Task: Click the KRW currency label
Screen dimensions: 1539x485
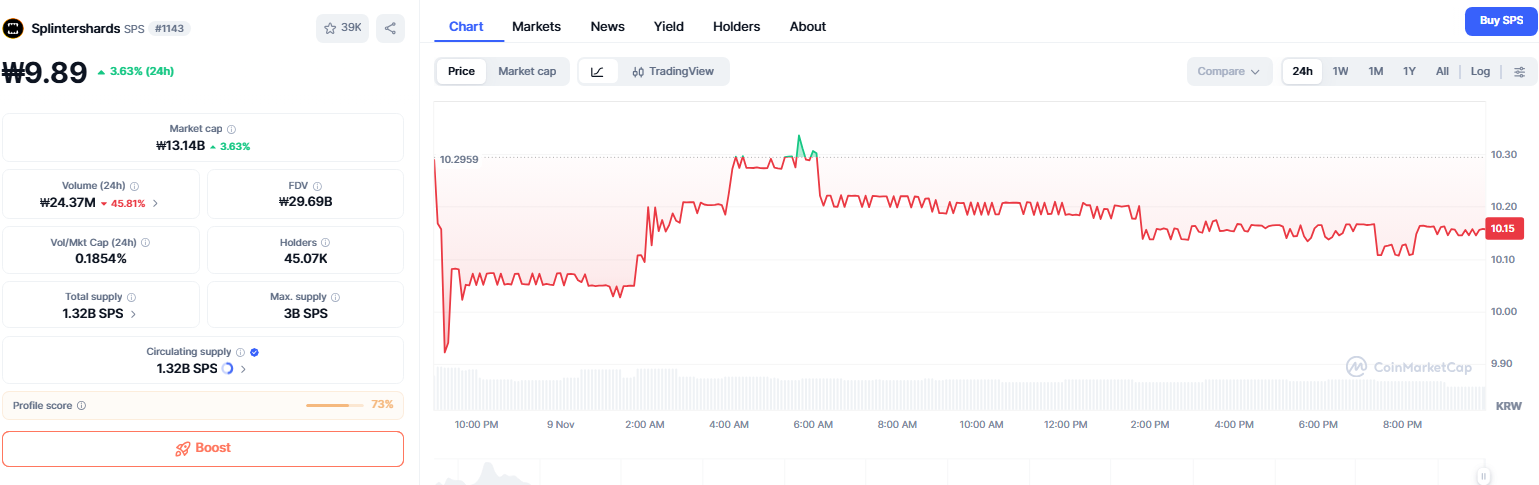Action: [x=1508, y=406]
